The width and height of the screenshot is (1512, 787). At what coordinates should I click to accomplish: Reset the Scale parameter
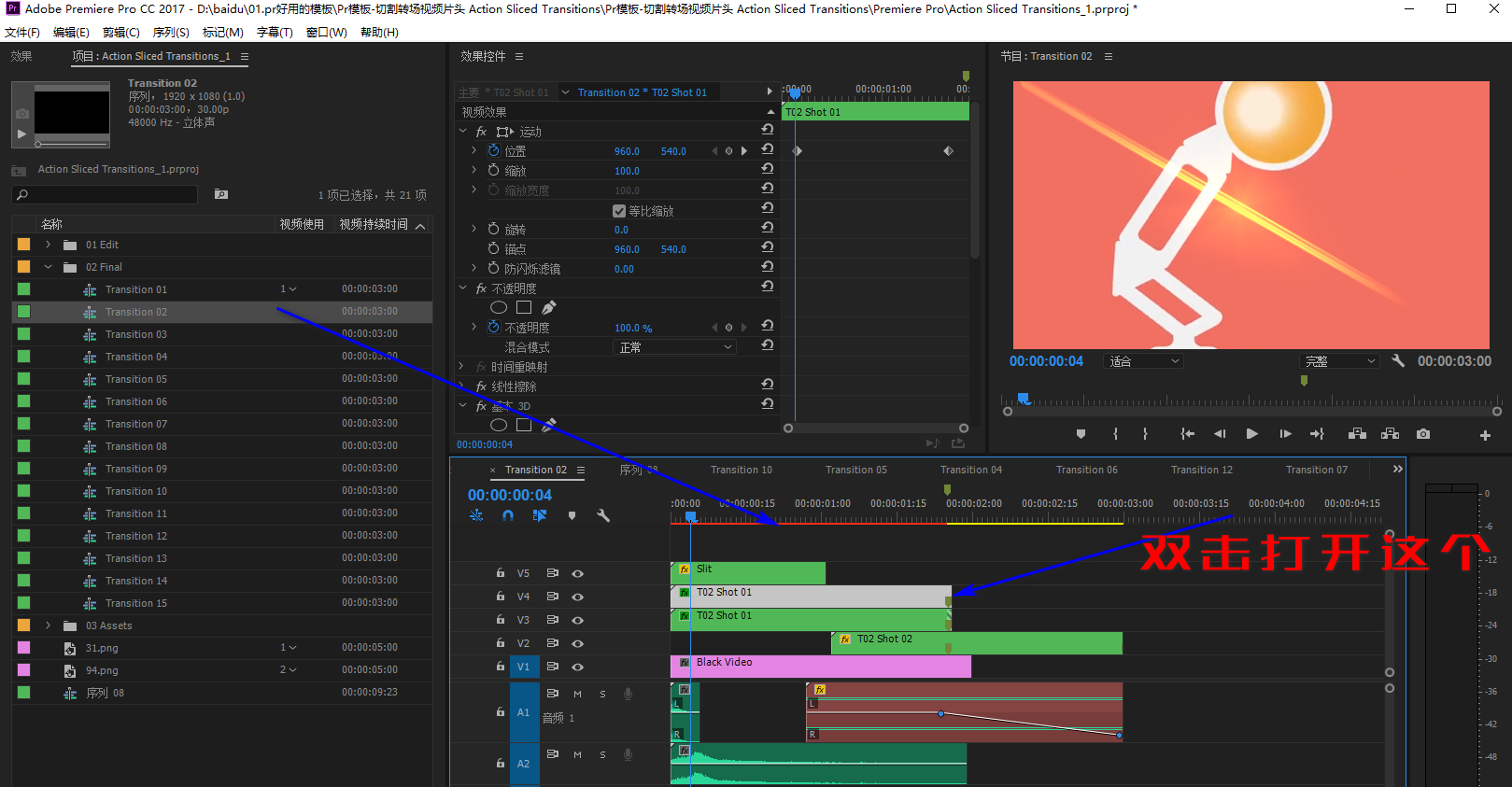click(x=767, y=169)
